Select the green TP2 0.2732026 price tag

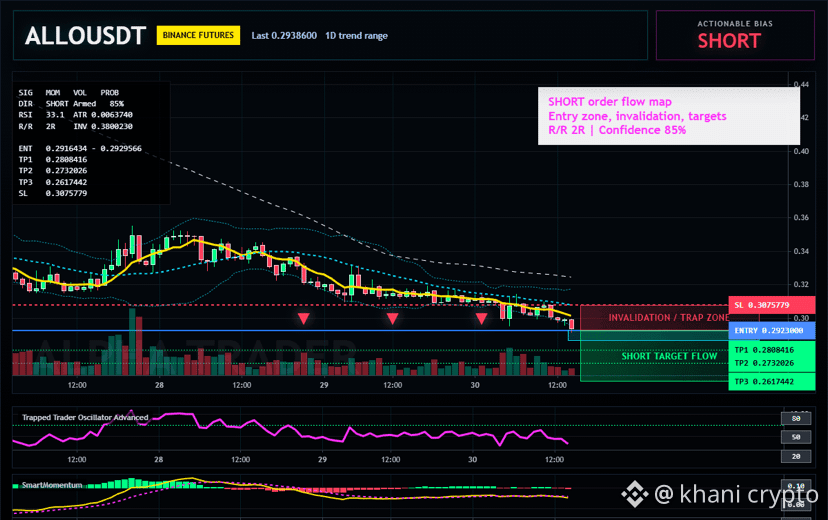coord(771,363)
